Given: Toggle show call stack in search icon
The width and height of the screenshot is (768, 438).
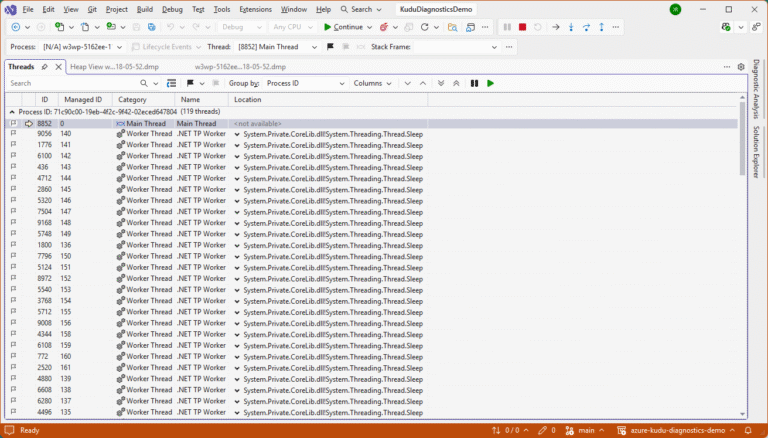Looking at the screenshot, I should click(x=171, y=83).
